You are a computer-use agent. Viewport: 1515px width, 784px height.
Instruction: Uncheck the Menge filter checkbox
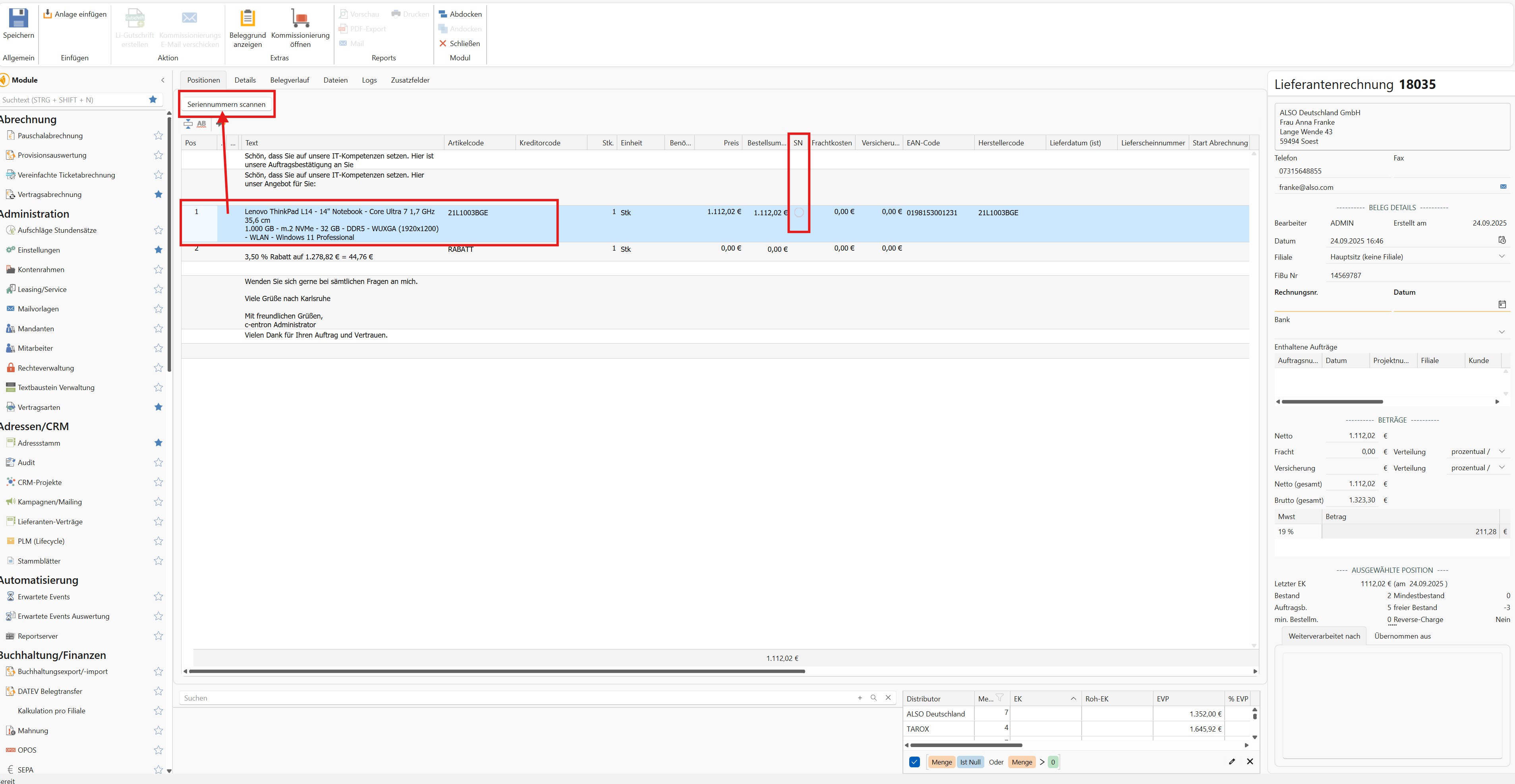[914, 762]
